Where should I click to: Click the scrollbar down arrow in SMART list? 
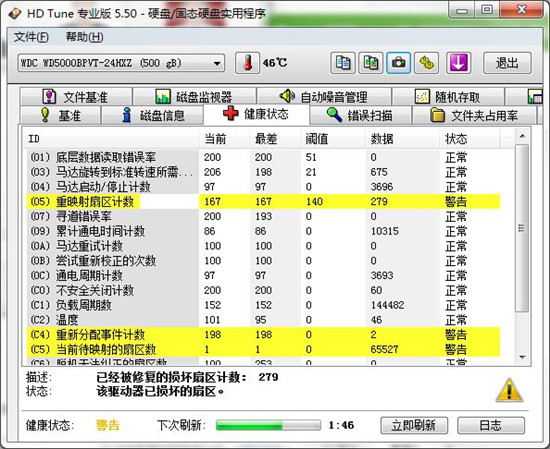pos(522,357)
